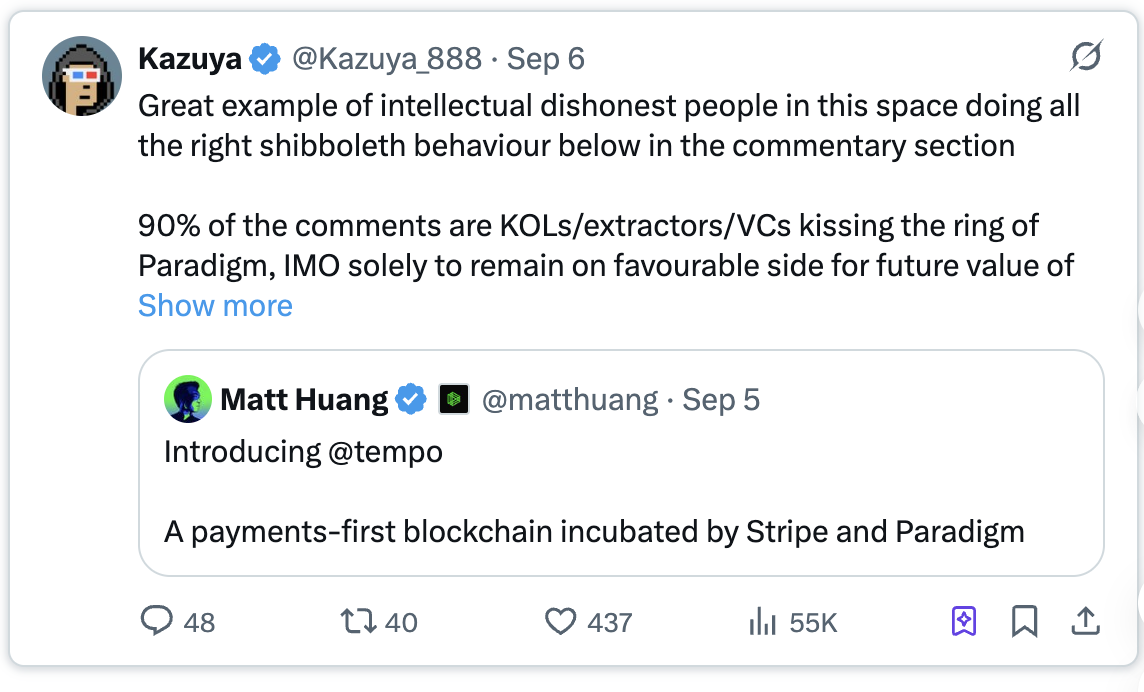Viewport: 1144px width, 692px height.
Task: Click the Matt Huang name
Action: click(x=304, y=400)
